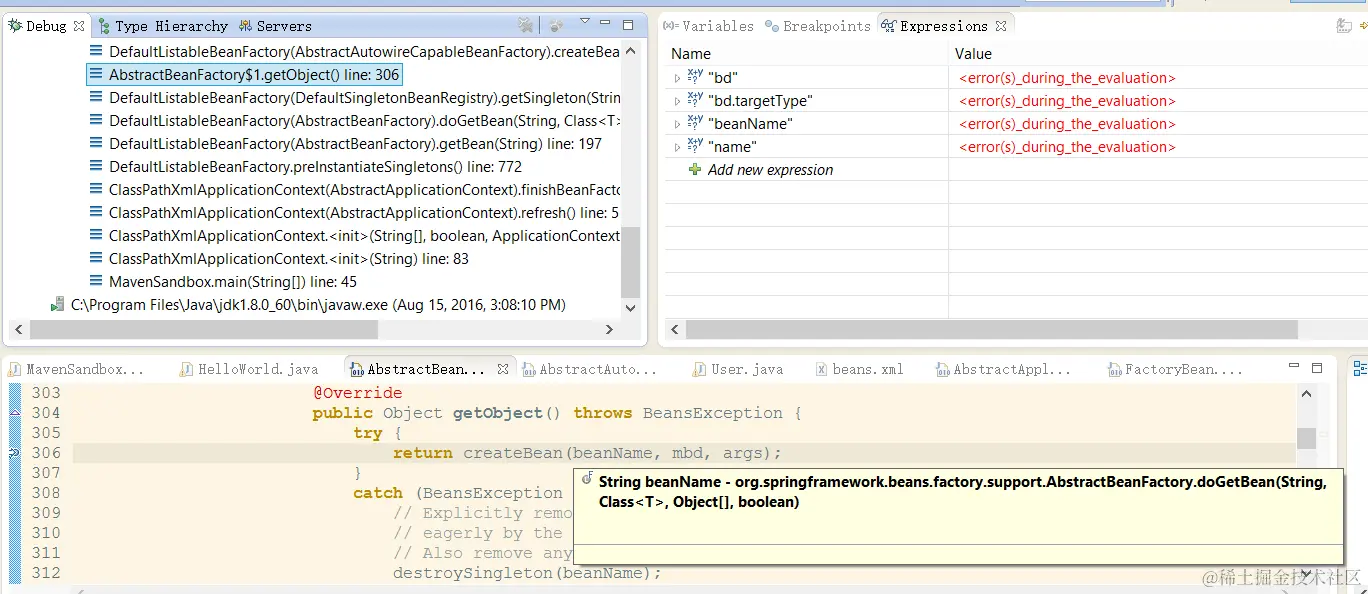
Task: Click the "beanName" expression watch icon
Action: 695,122
